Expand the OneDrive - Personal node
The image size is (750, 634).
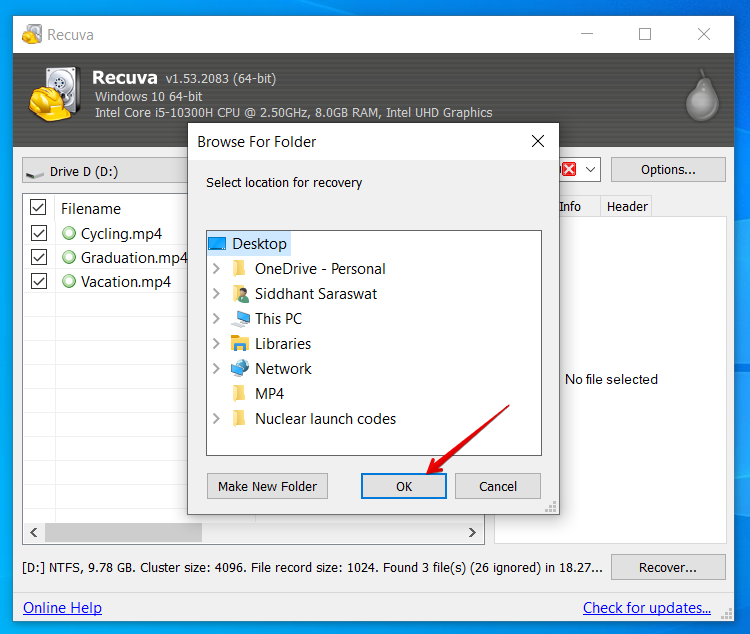point(216,268)
